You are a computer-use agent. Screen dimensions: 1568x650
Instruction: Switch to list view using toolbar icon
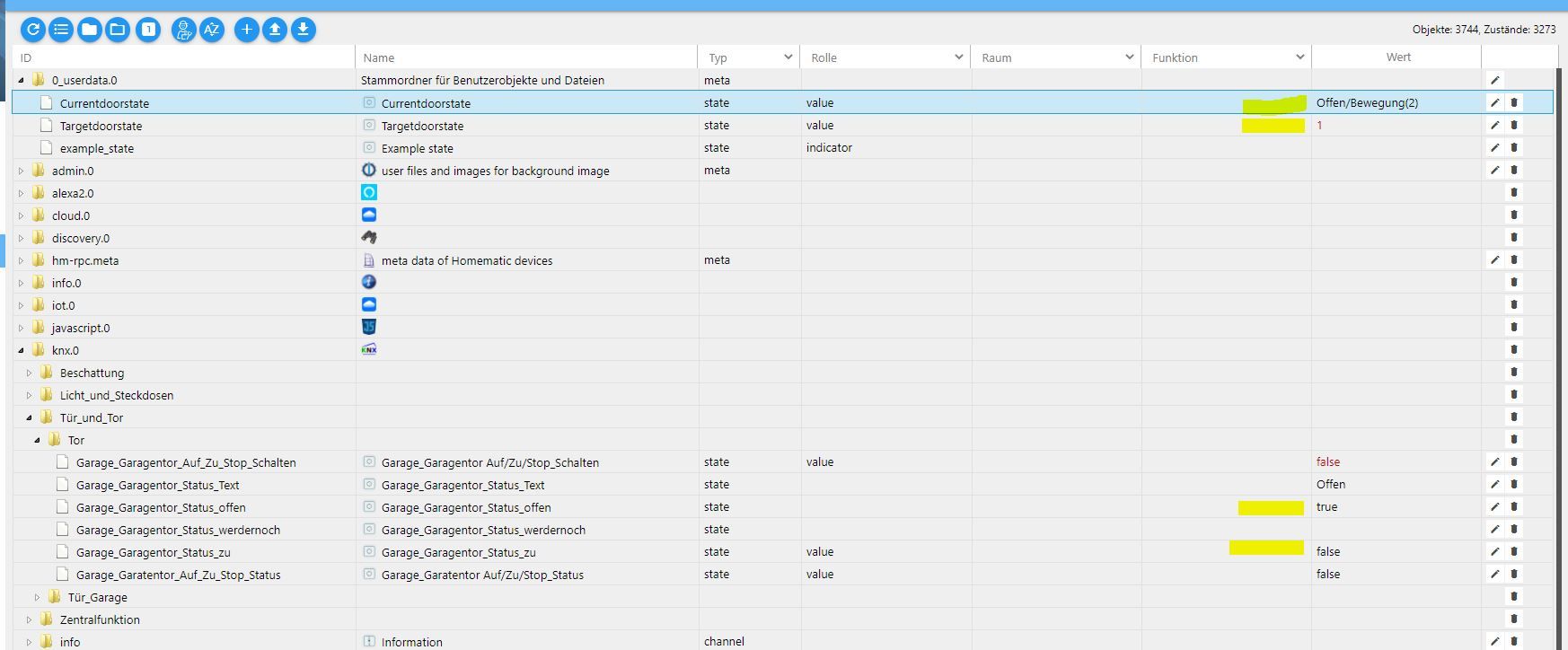click(61, 30)
